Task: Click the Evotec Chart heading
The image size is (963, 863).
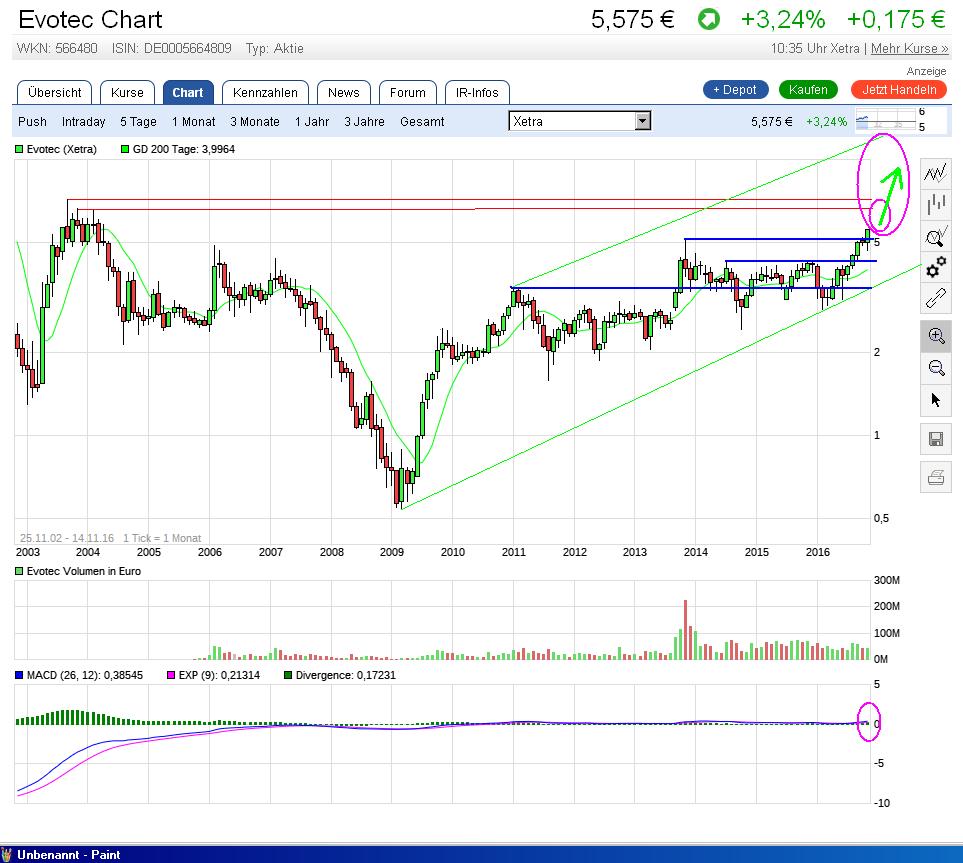Action: (x=90, y=20)
